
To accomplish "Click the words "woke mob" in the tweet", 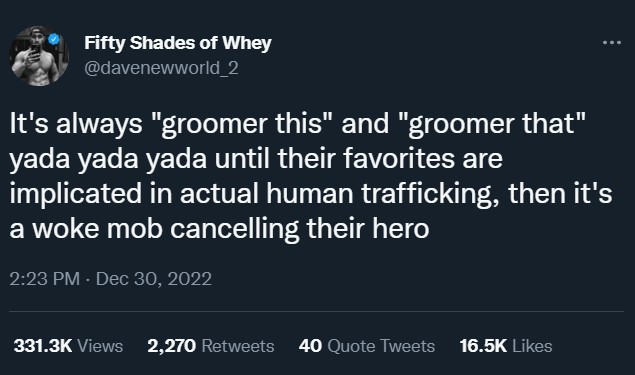I will click(97, 229).
